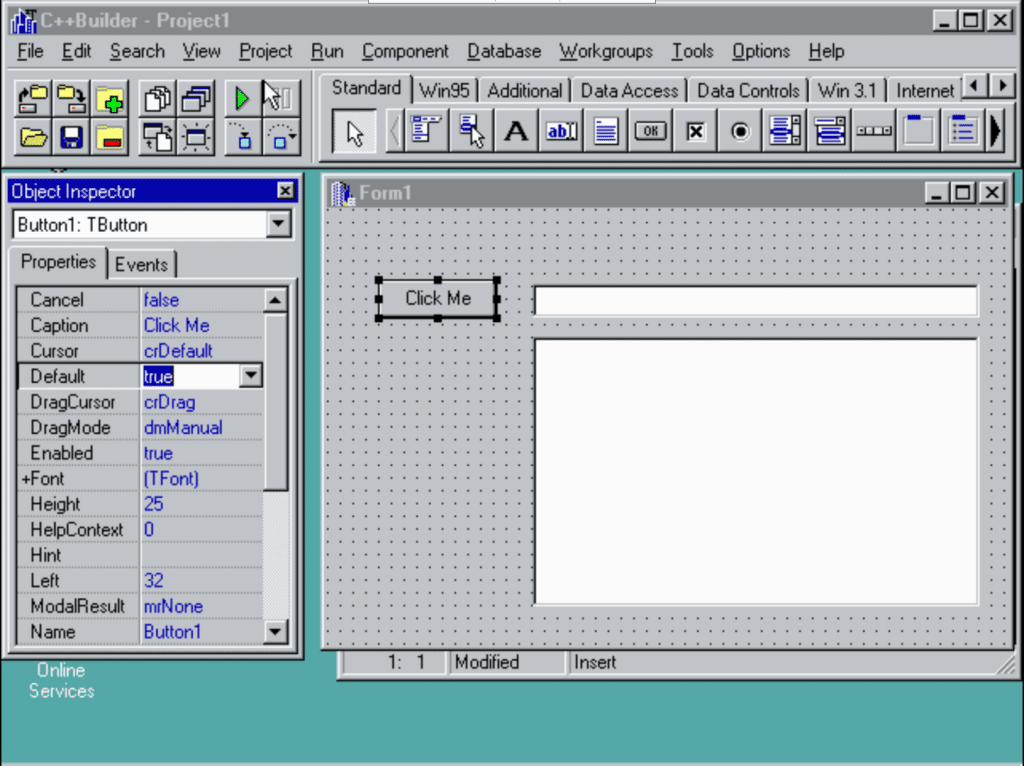Click the single-line edit field on Form1
This screenshot has height=766, width=1024.
pos(756,301)
